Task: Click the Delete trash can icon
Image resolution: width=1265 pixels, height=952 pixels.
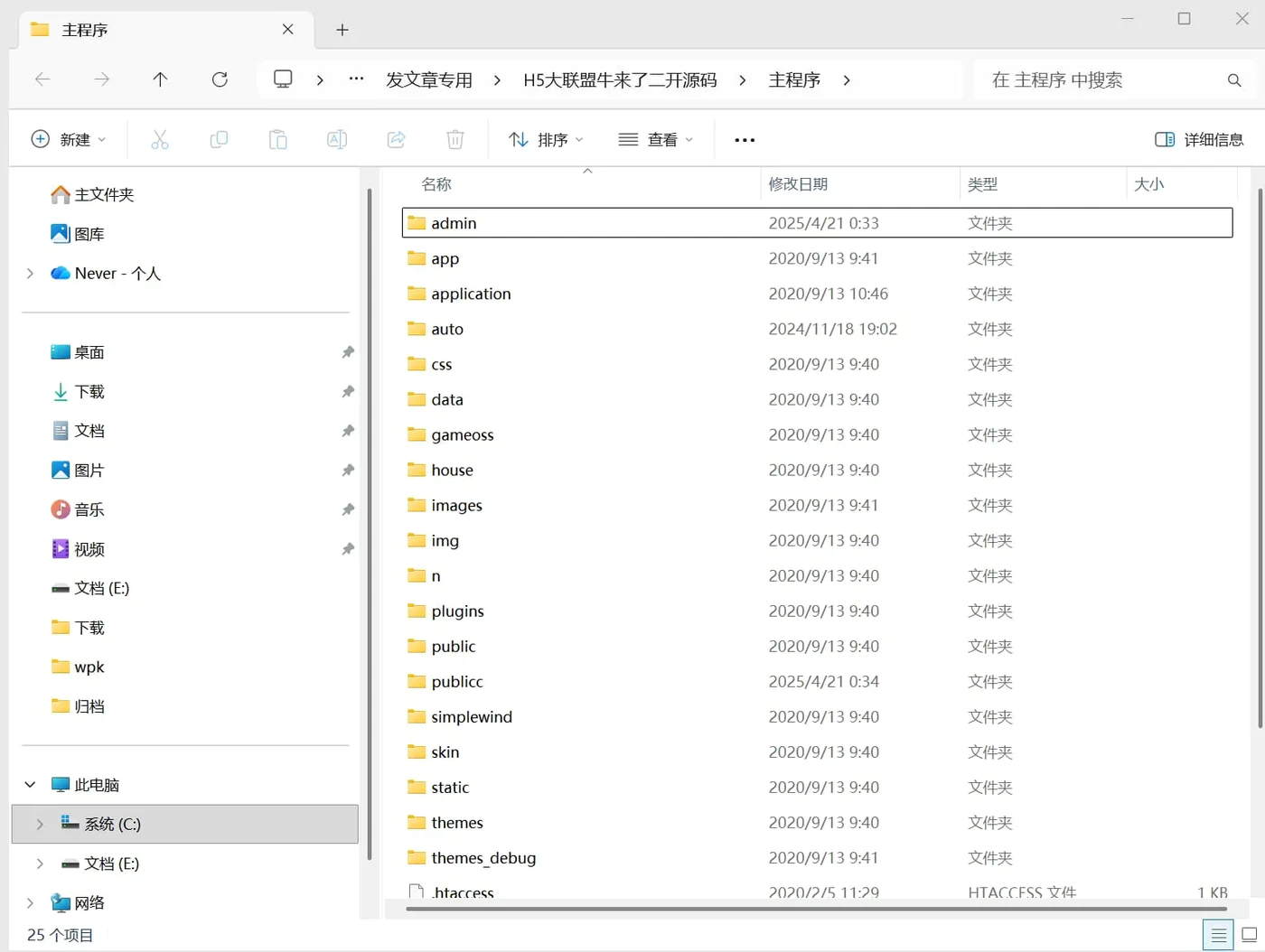Action: tap(455, 139)
